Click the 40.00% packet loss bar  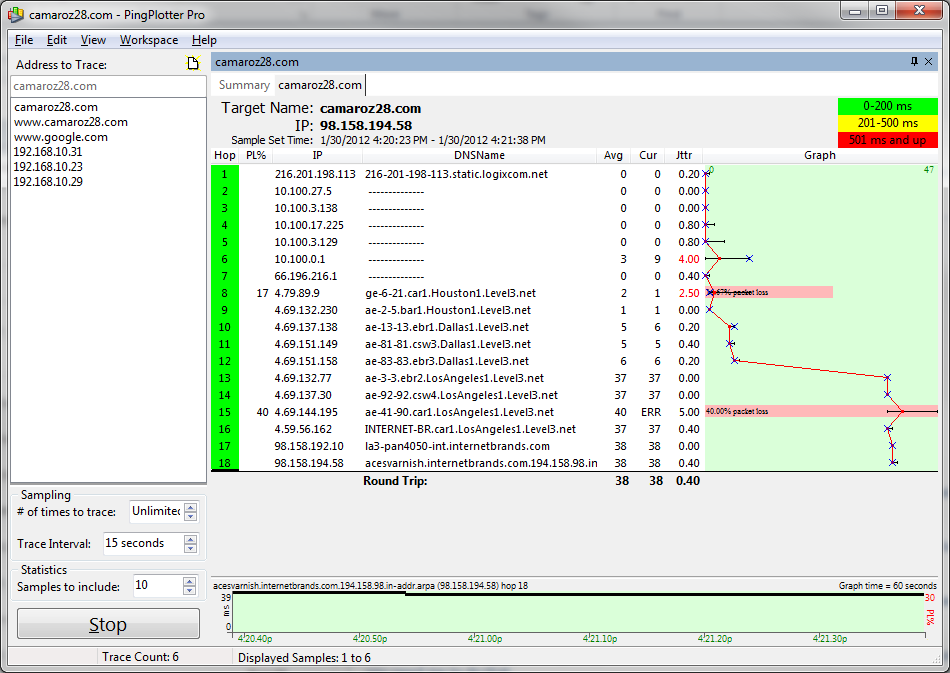(821, 411)
